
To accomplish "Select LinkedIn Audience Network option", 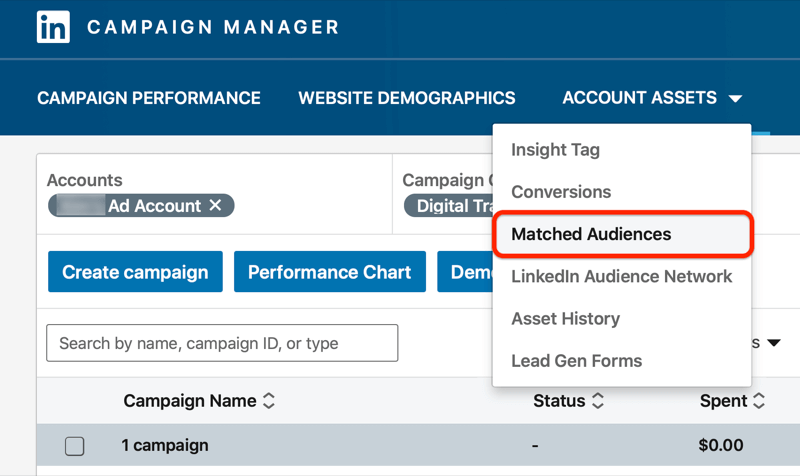I will coord(621,276).
